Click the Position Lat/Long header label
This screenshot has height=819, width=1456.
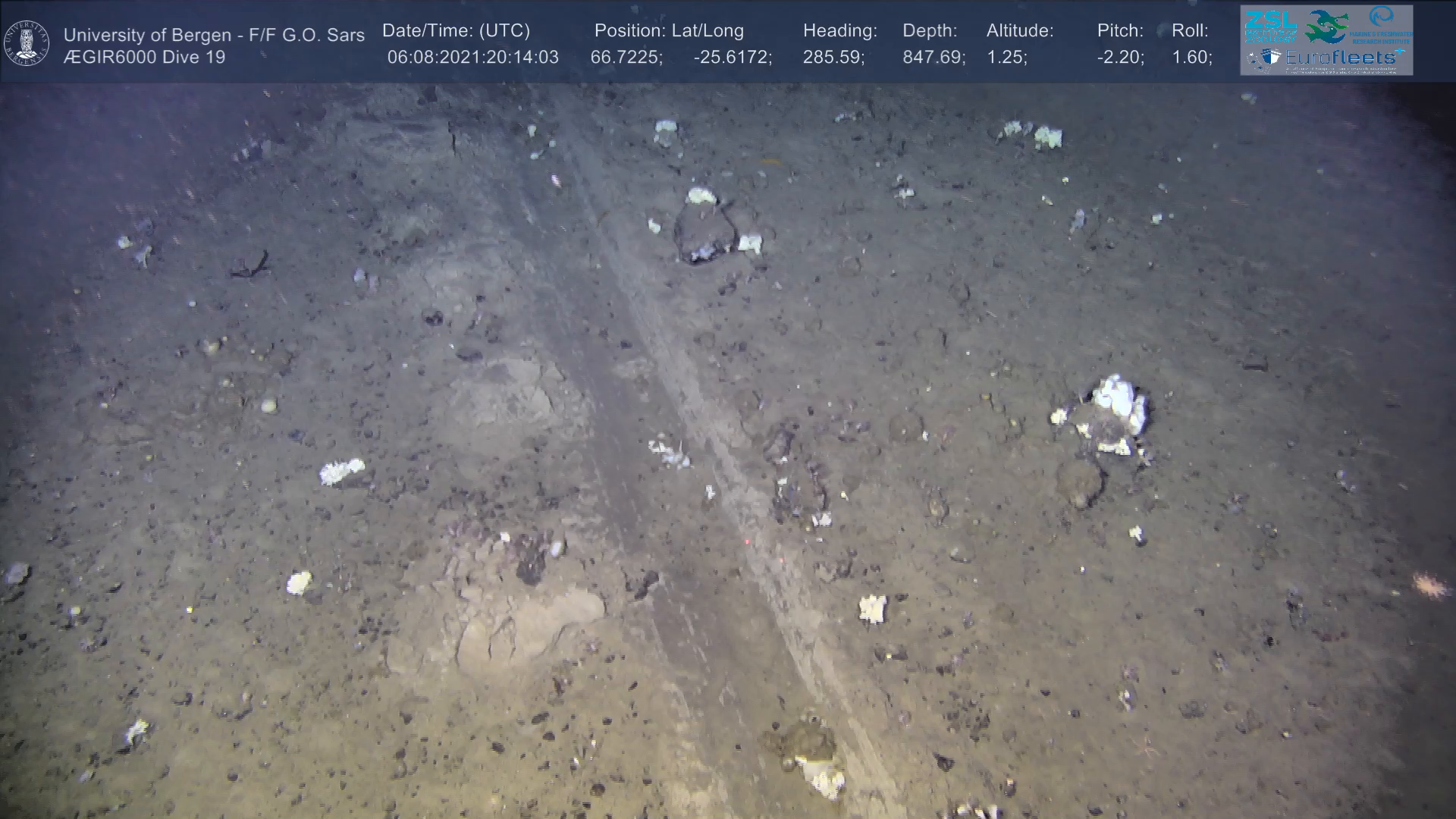pyautogui.click(x=669, y=31)
